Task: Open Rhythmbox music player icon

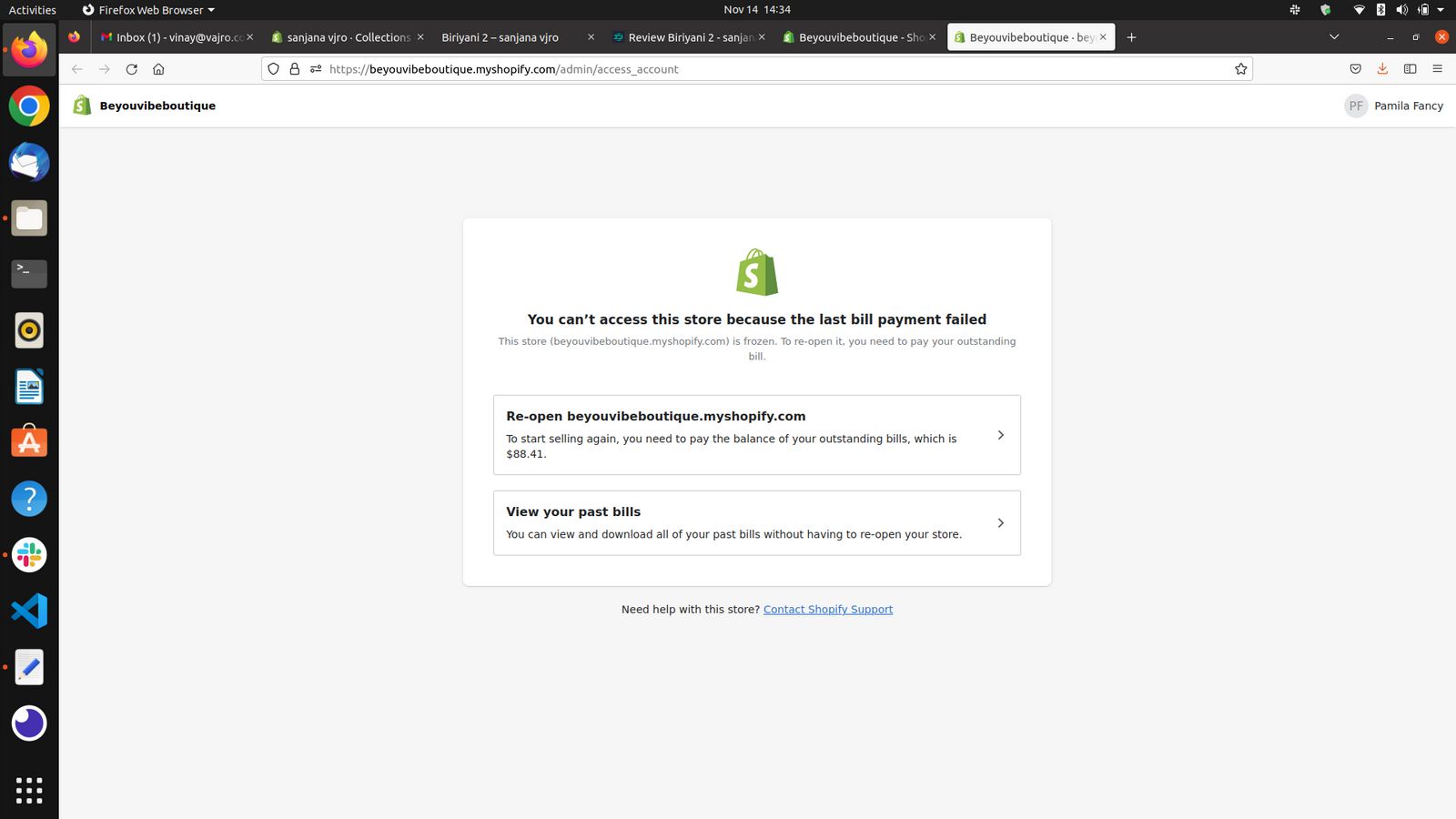Action: 29,330
